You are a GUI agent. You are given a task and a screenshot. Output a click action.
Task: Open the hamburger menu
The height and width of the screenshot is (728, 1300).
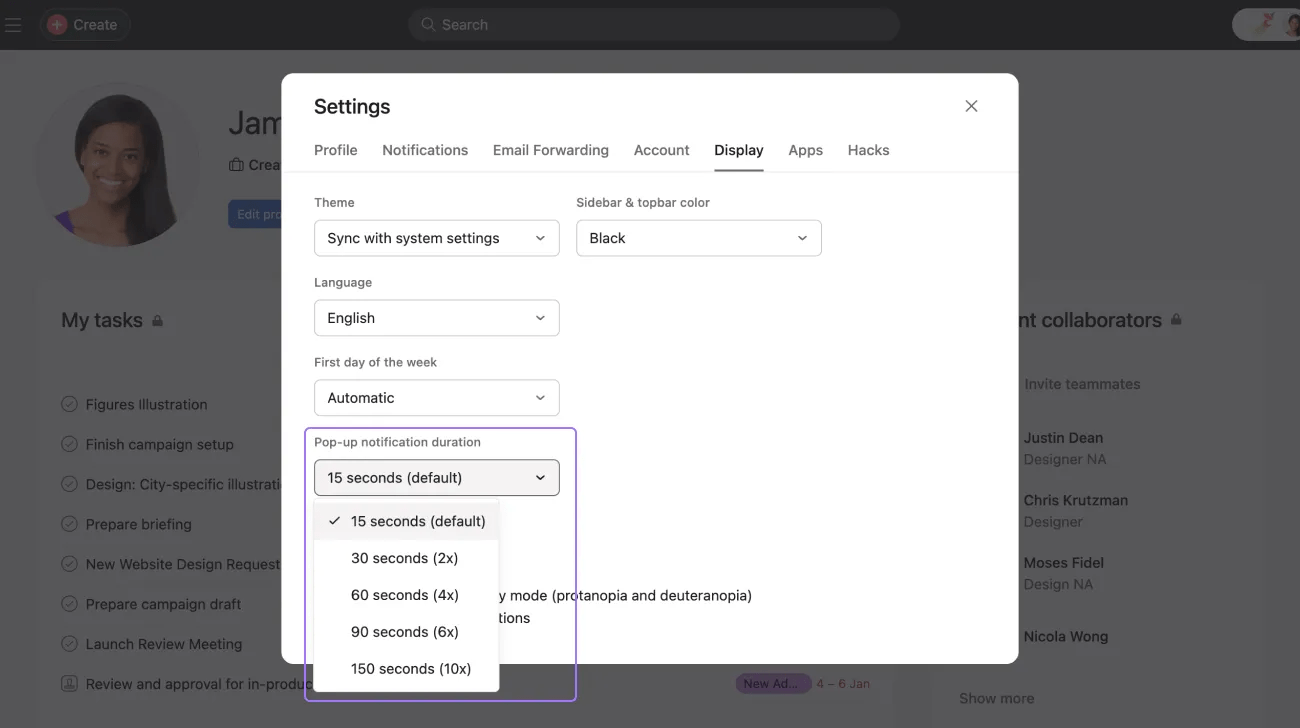[13, 24]
